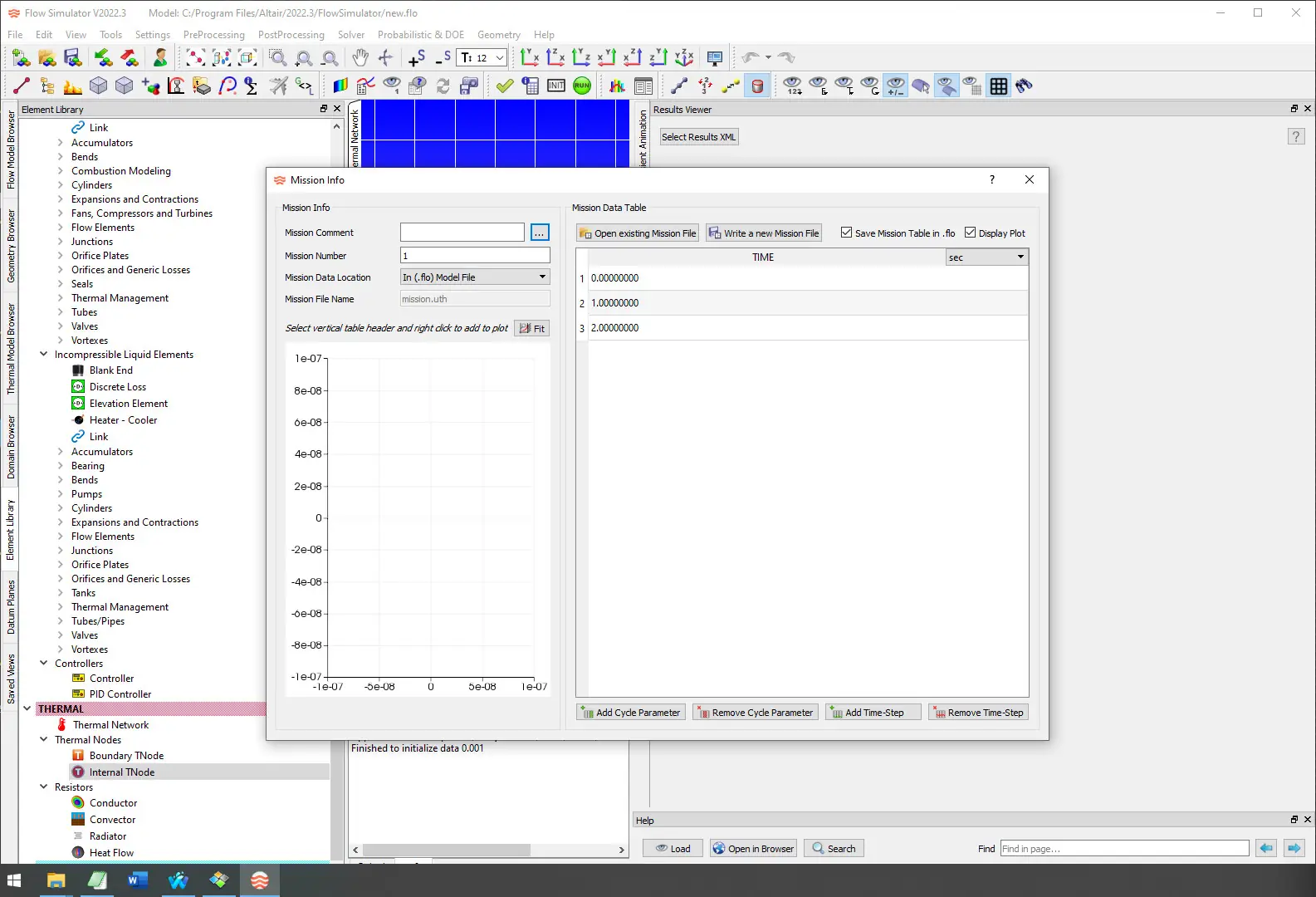Viewport: 1316px width, 897px height.
Task: Open the Mission Data Location dropdown
Action: pos(475,277)
